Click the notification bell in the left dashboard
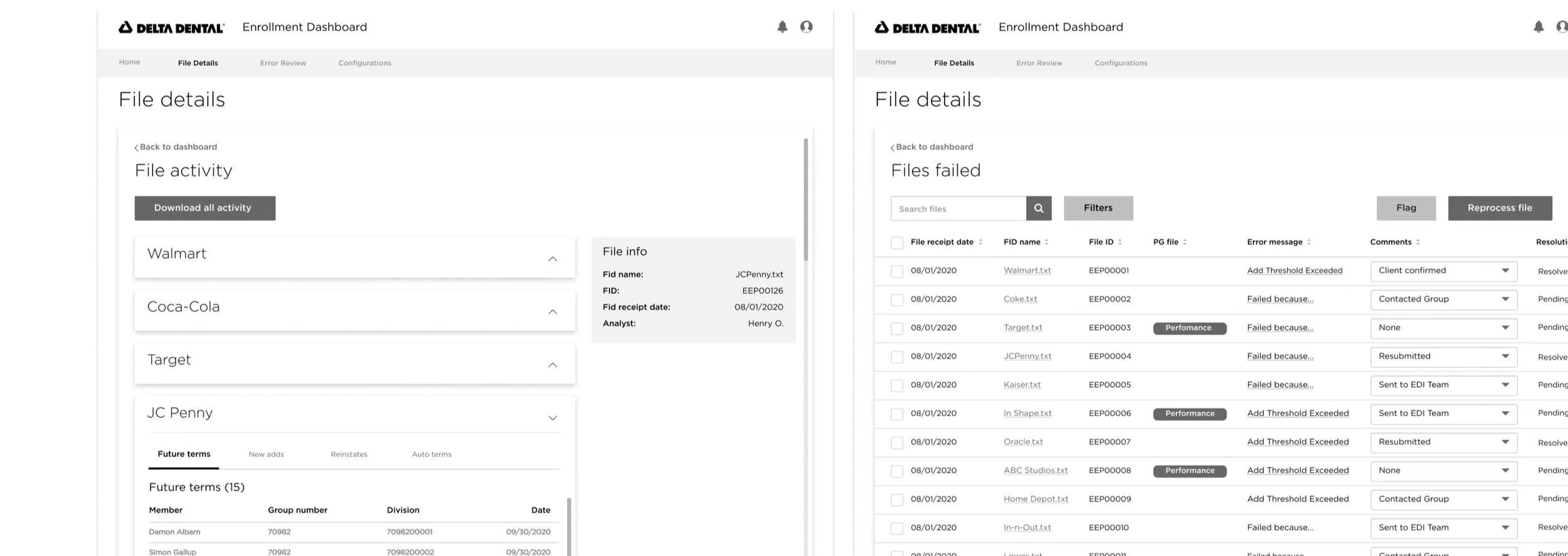Viewport: 1568px width, 556px height. [x=782, y=27]
